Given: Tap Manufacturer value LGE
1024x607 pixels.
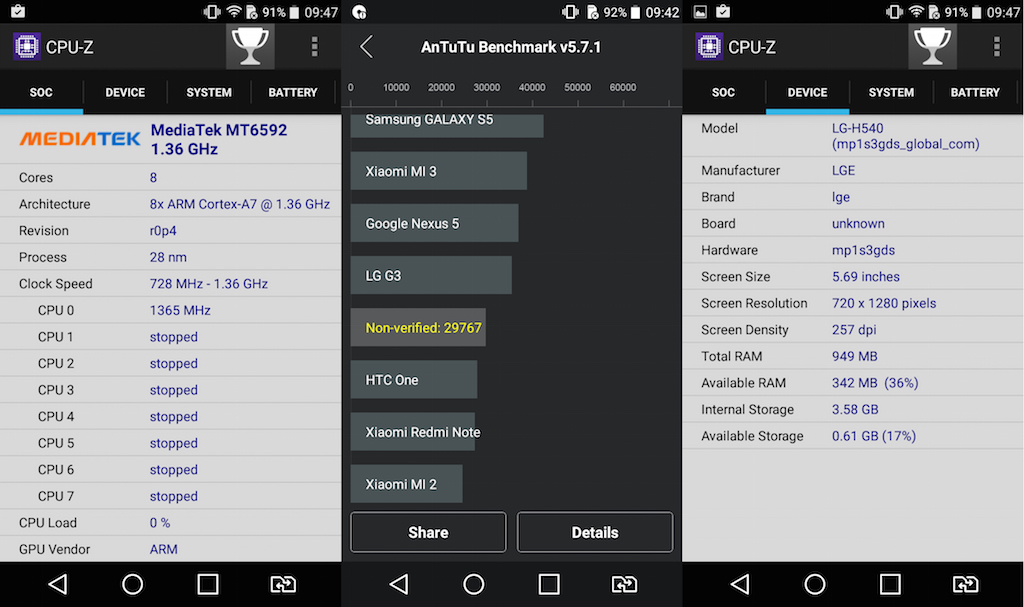Looking at the screenshot, I should 843,171.
